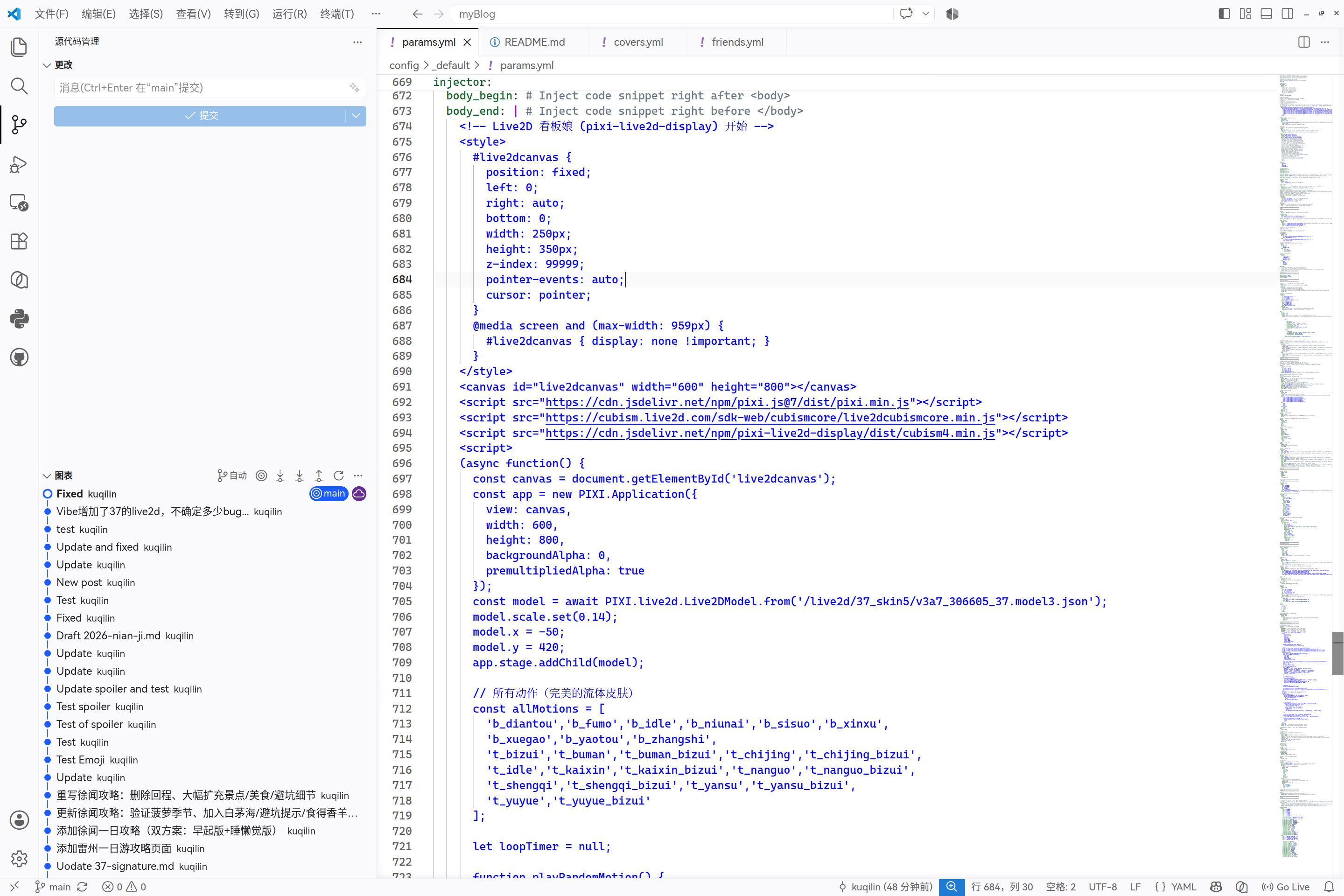Open the 终端(T) menu
1344x896 pixels.
pyautogui.click(x=337, y=14)
